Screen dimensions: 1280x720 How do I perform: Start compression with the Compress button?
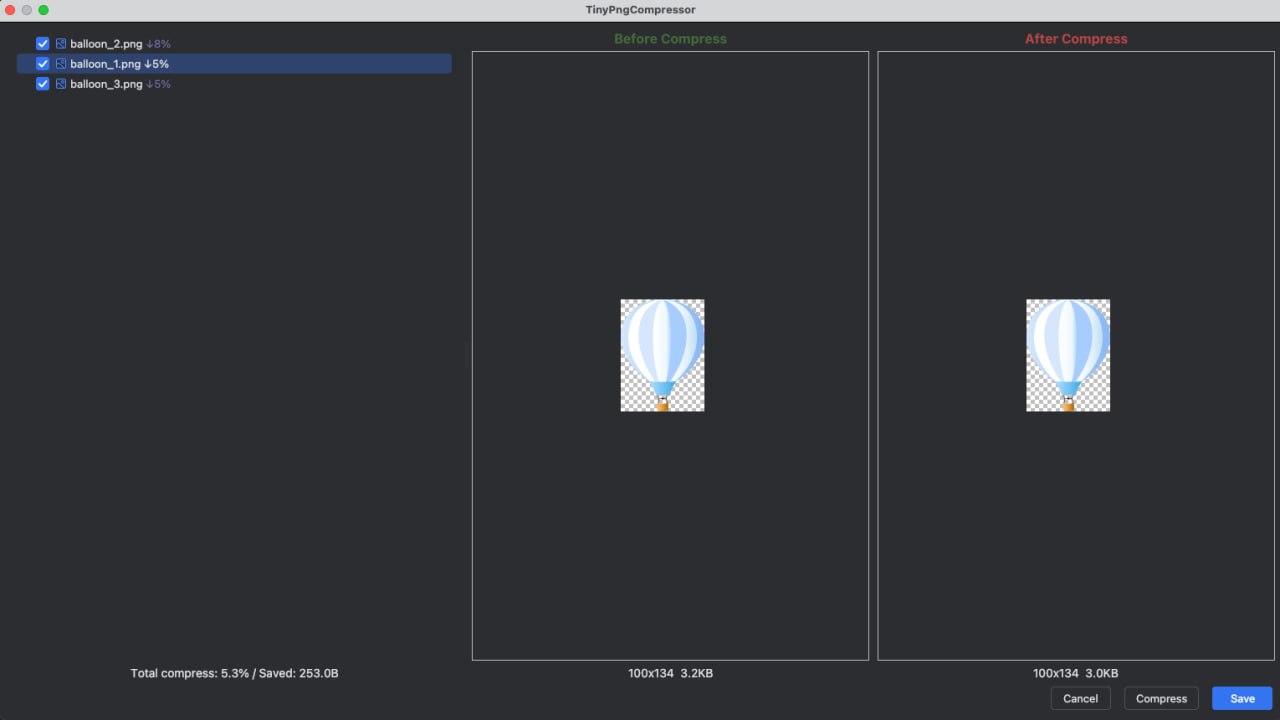pyautogui.click(x=1161, y=699)
